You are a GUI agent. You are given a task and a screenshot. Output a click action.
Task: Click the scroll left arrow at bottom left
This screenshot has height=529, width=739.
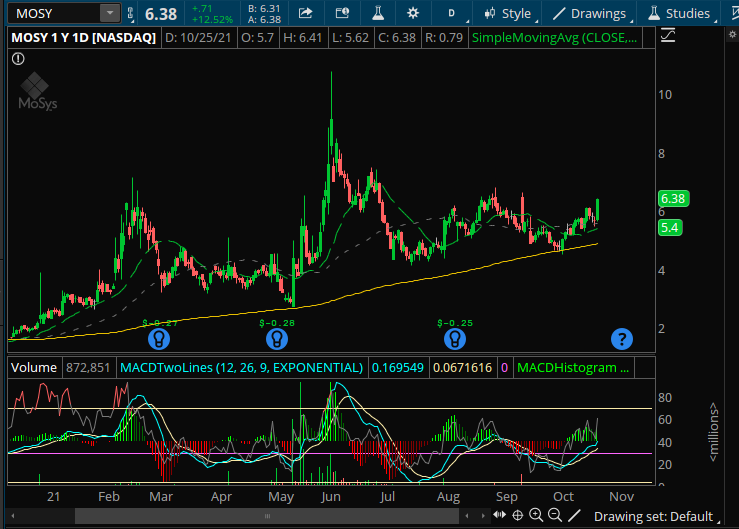13,516
